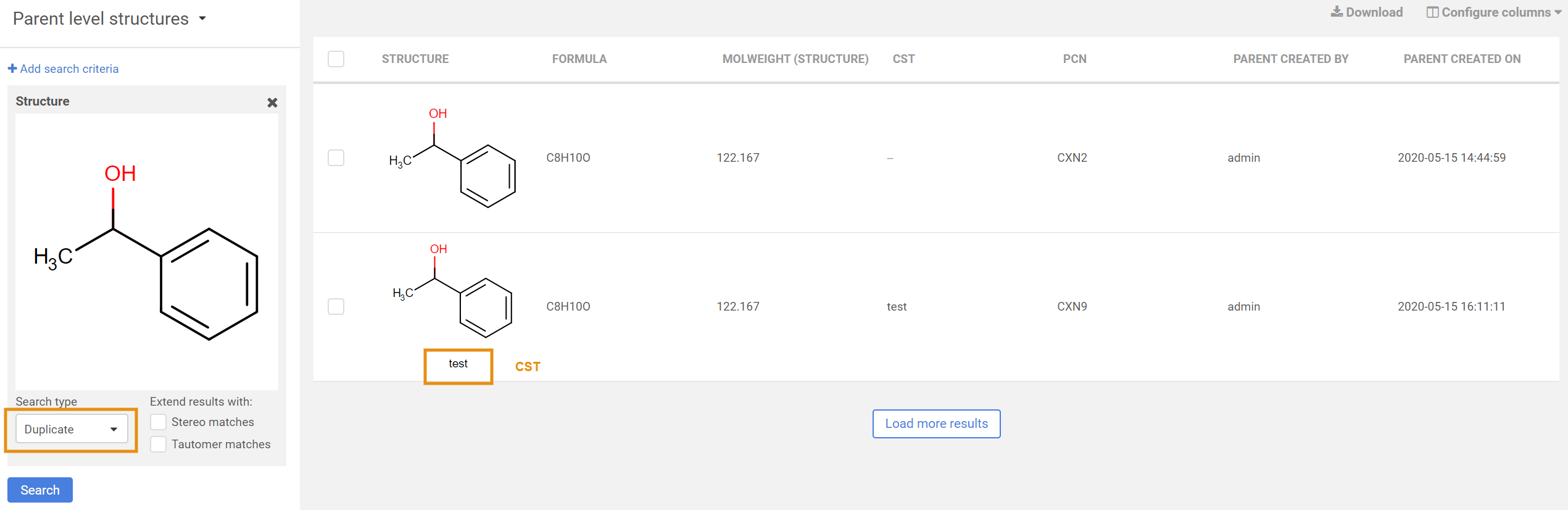Select the row checkbox for CXN2
This screenshot has width=1568, height=510.
point(336,158)
